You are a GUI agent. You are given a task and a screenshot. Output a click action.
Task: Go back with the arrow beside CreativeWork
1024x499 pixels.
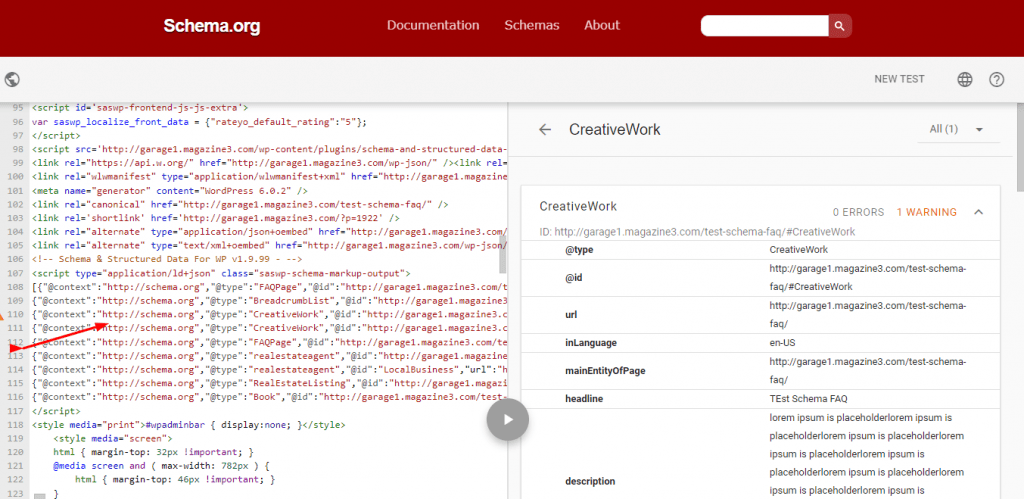tap(545, 129)
